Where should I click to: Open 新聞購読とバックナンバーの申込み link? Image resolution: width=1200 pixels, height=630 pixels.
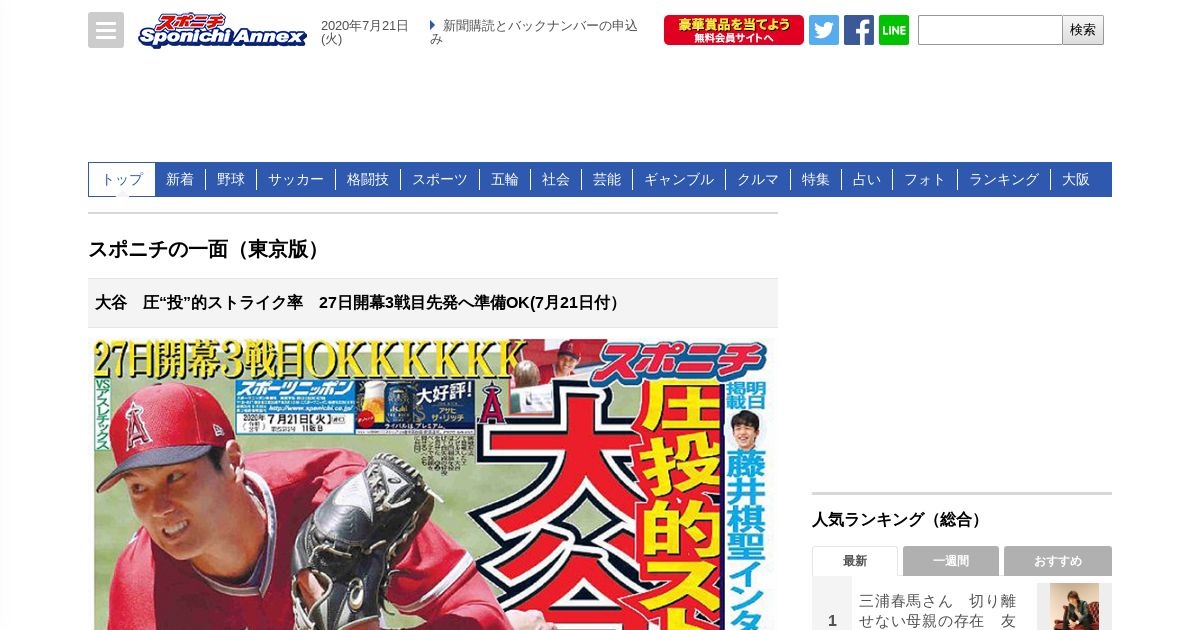click(534, 32)
